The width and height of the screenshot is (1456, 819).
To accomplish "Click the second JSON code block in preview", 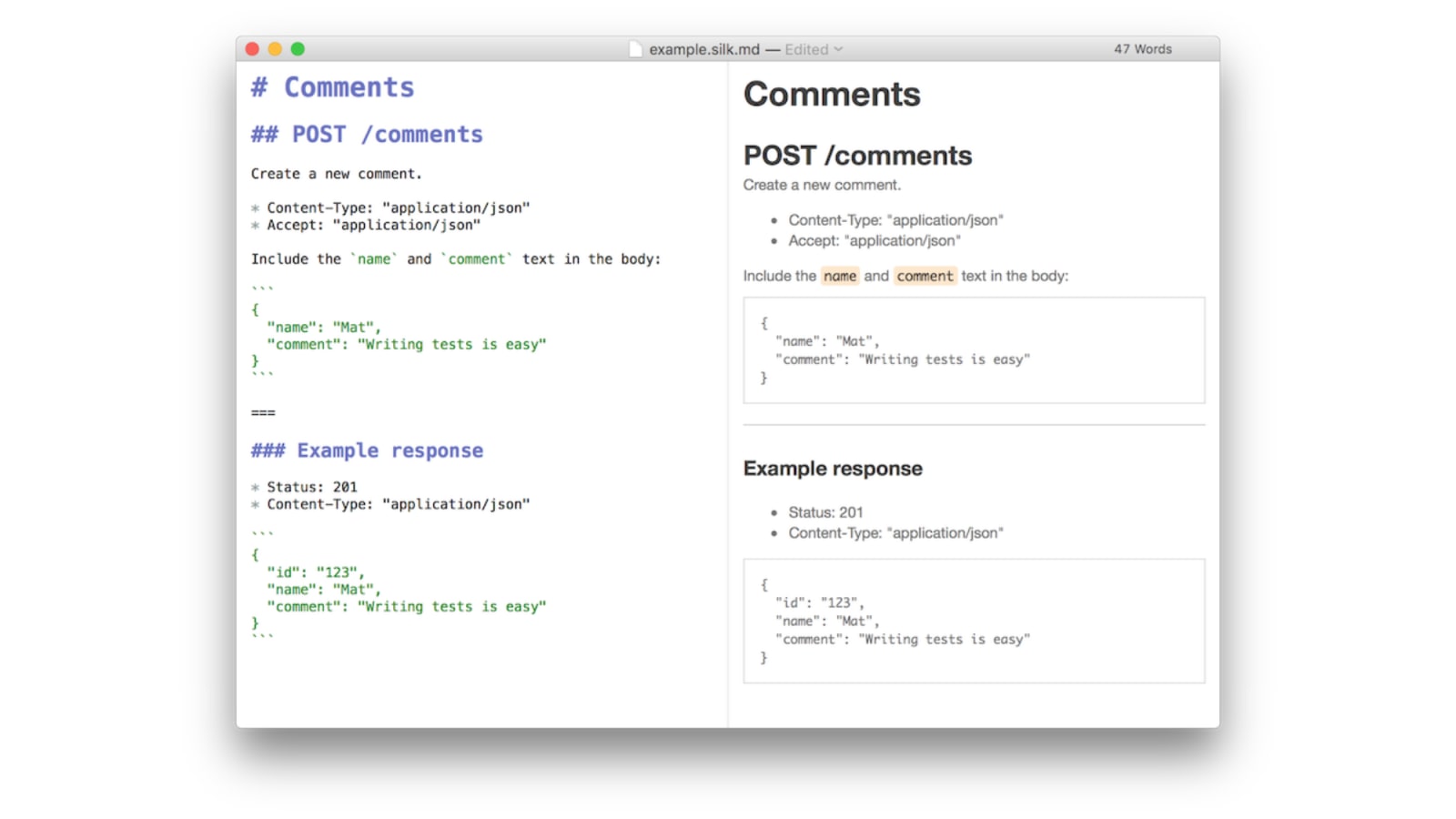I will [x=974, y=622].
